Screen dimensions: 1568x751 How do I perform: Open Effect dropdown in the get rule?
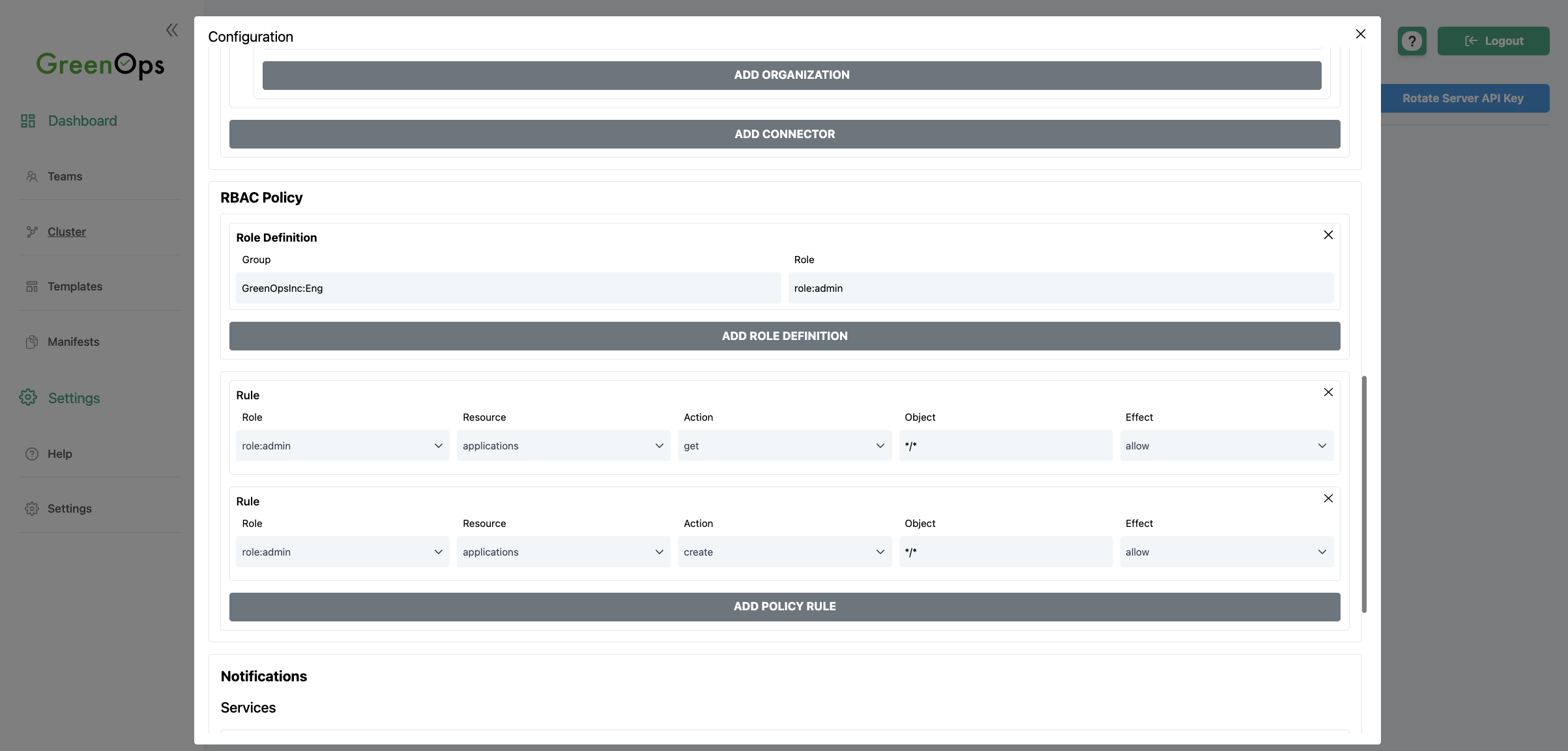(1227, 446)
